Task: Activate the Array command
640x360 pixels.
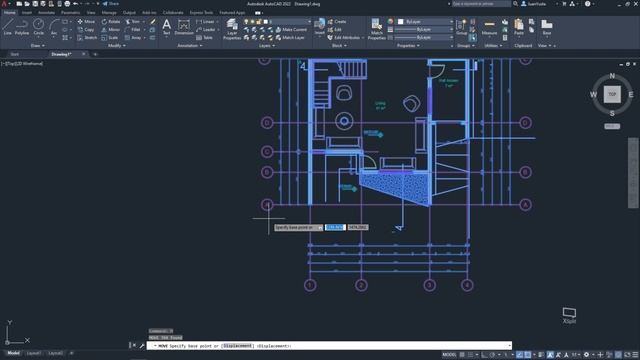Action: click(133, 38)
